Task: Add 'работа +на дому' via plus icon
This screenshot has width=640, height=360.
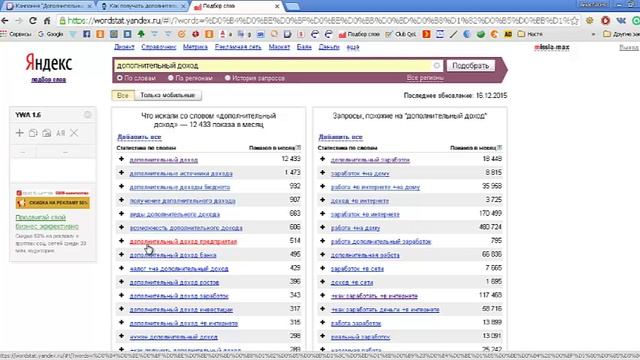Action: [322, 227]
